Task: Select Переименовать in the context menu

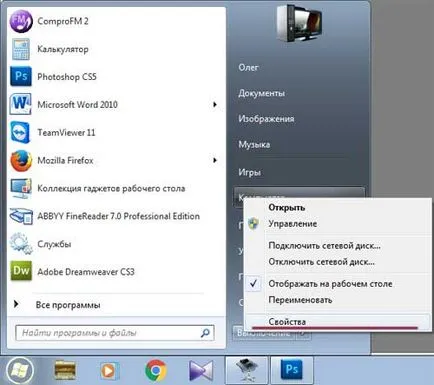Action: tap(300, 300)
